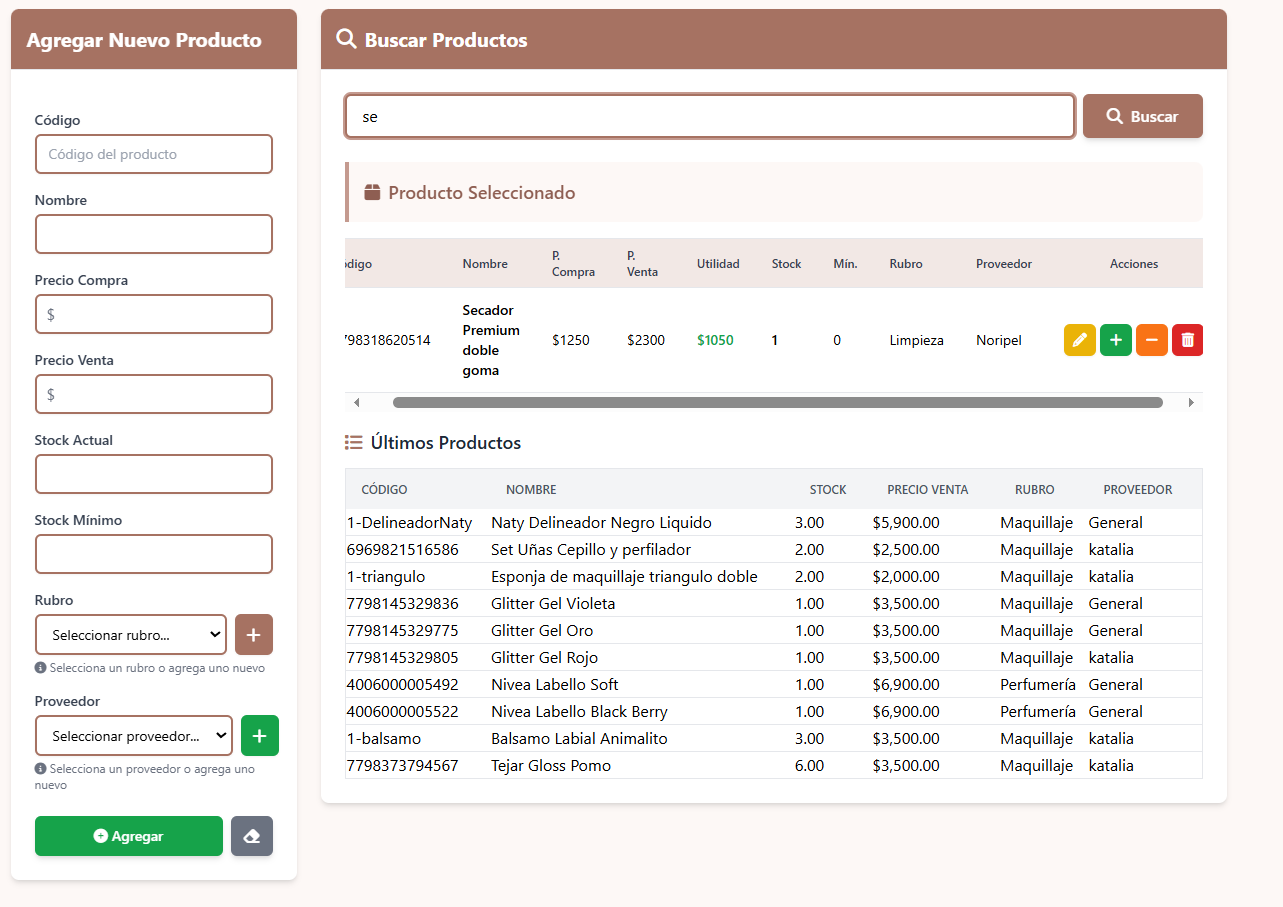Click the Stock Mínimo input field
This screenshot has height=907, width=1283.
point(154,555)
